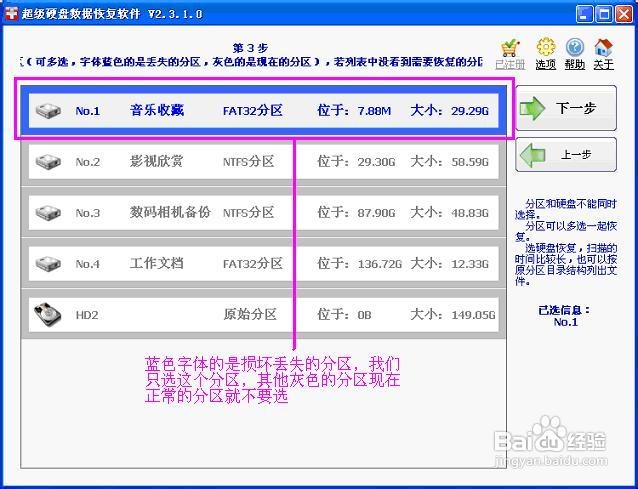Click the app icon in the title bar
The image size is (638, 489).
11,14
